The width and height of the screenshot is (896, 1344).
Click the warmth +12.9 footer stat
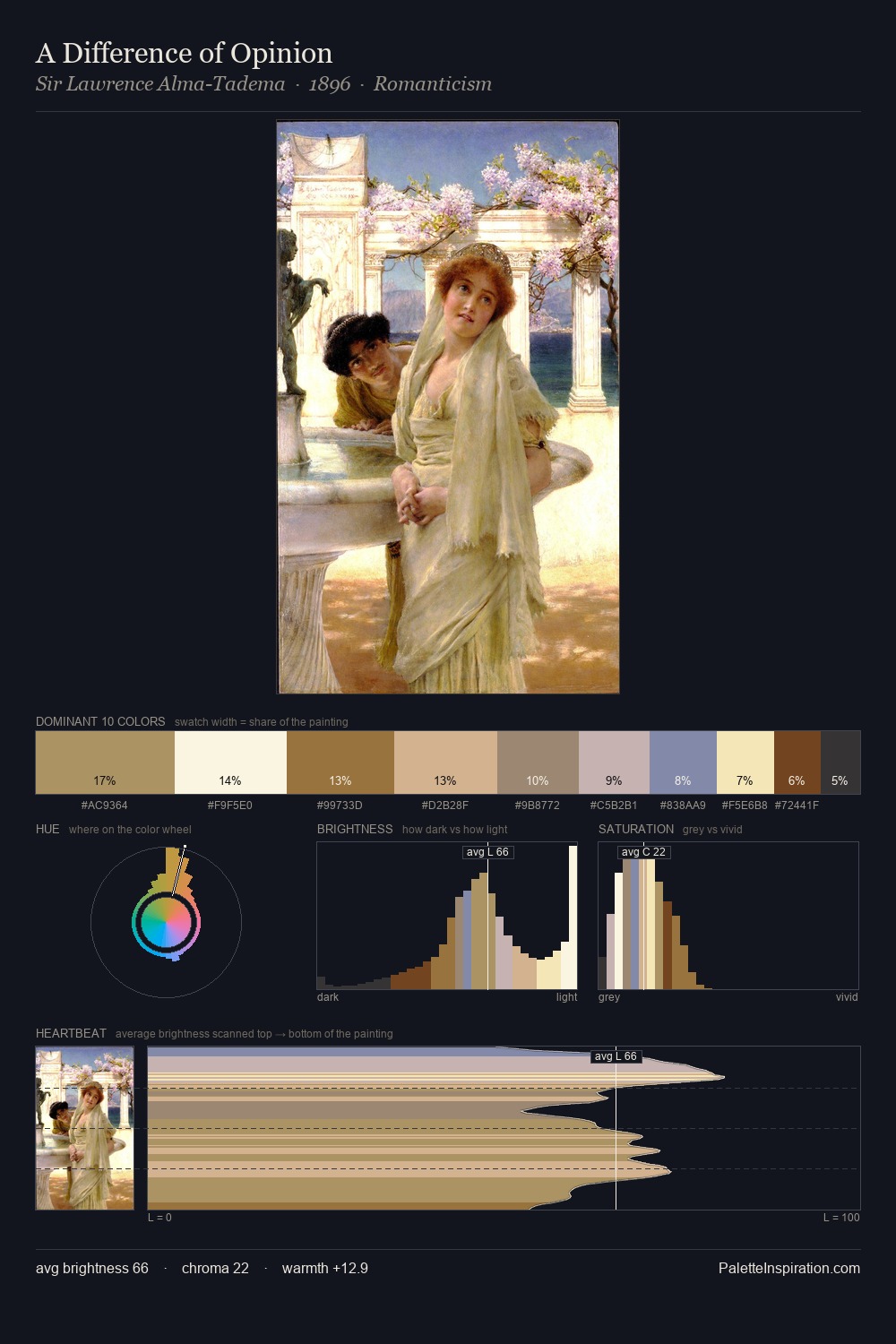(x=325, y=1268)
